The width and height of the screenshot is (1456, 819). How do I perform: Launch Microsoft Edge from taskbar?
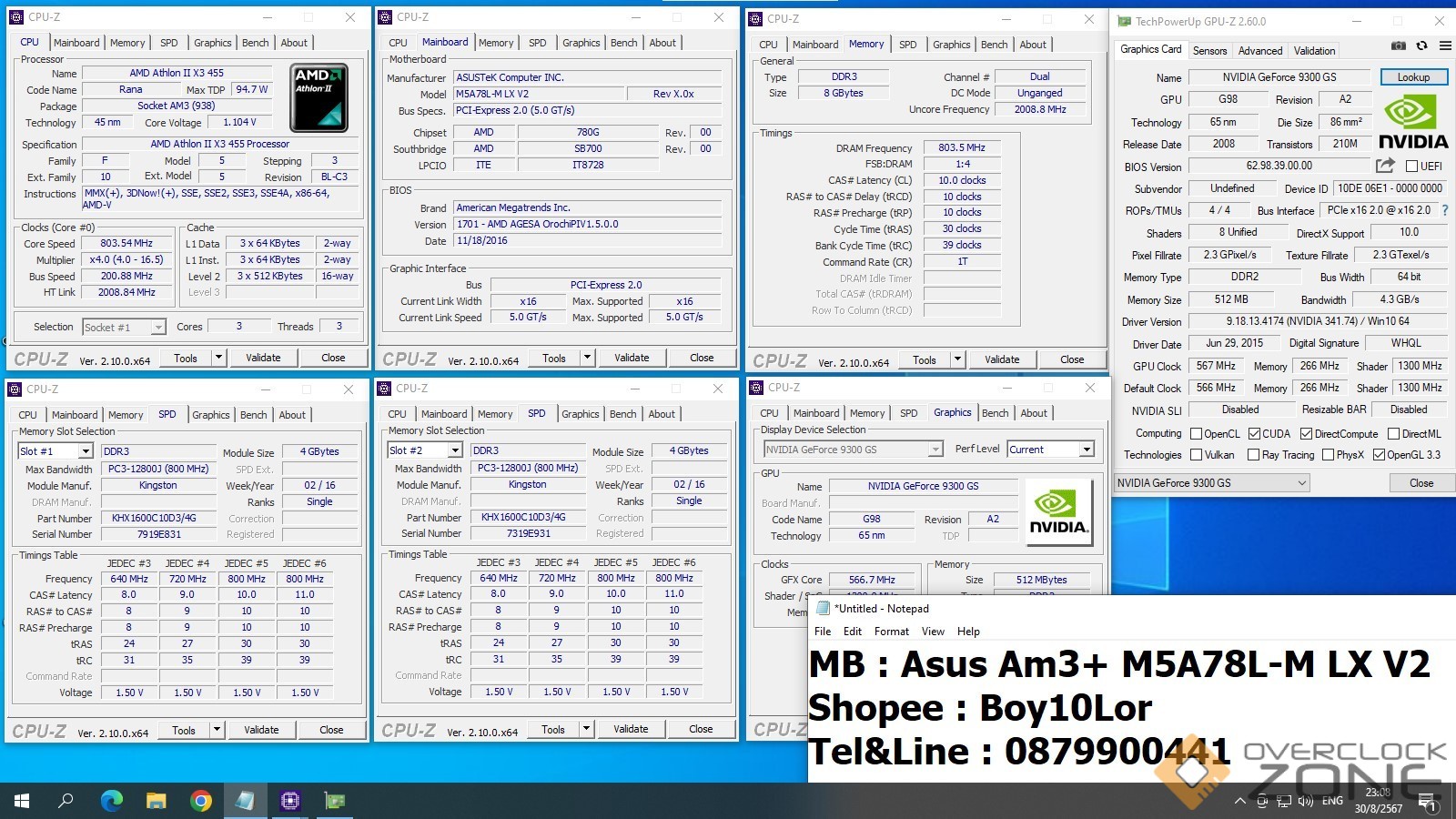111,801
